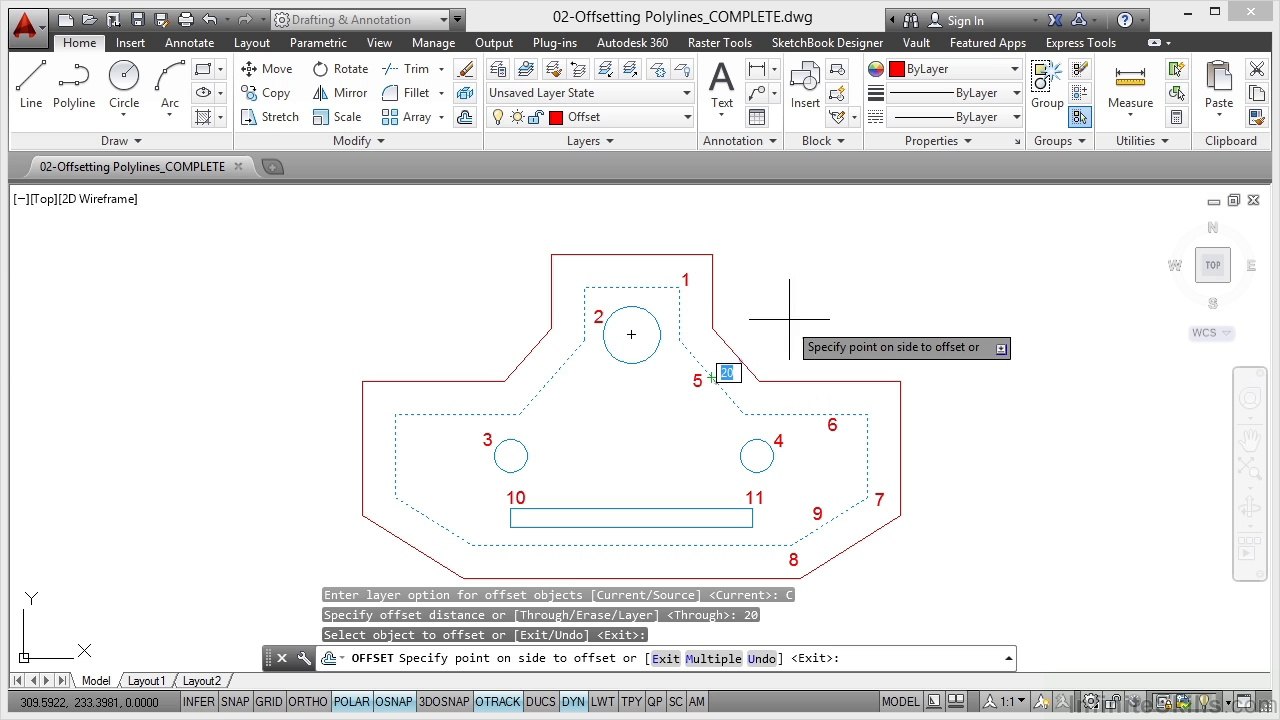
Task: Toggle ORTHO mode in status bar
Action: point(308,702)
